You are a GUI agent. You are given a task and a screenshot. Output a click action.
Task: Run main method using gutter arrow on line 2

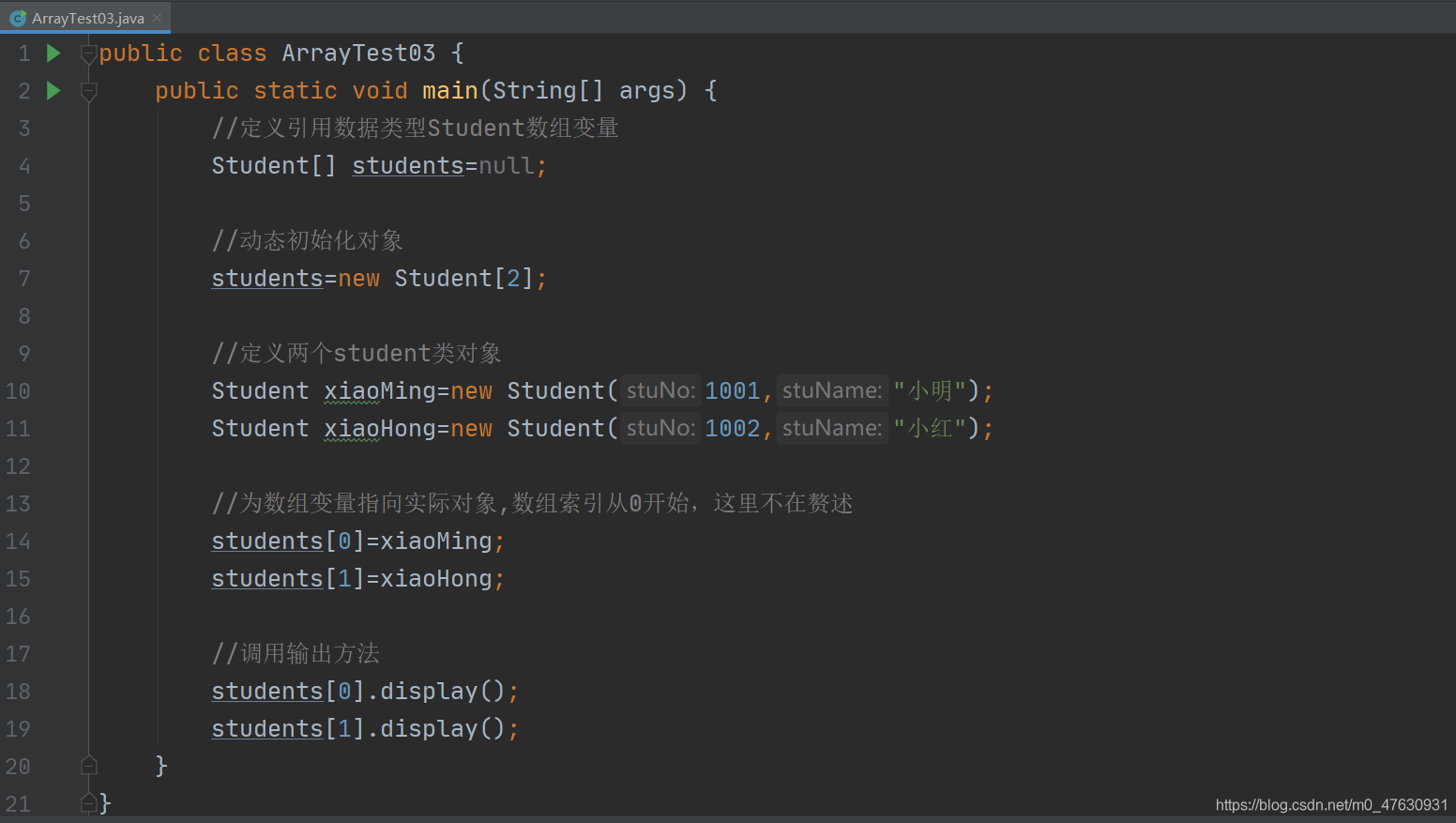[53, 91]
